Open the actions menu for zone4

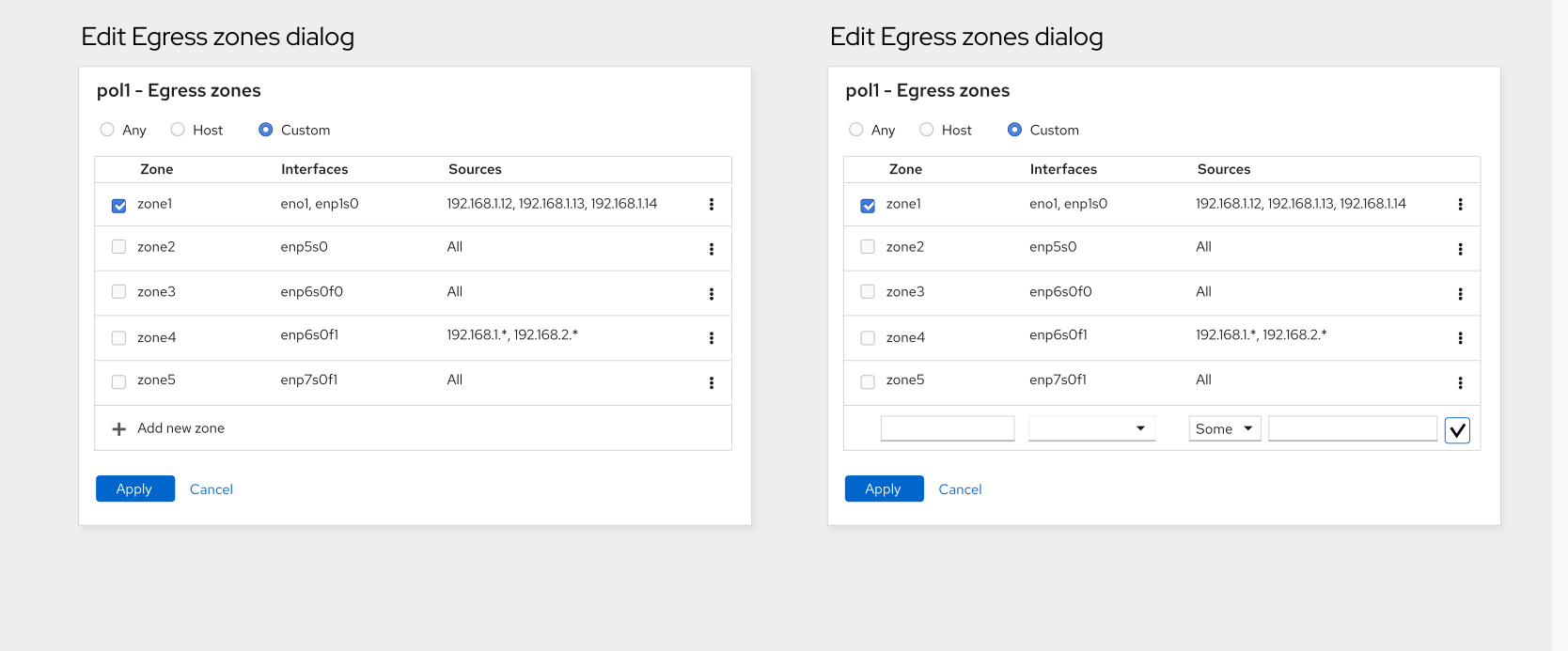click(x=712, y=337)
